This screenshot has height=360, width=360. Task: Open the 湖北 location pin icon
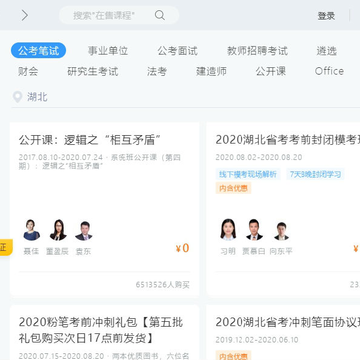point(17,97)
